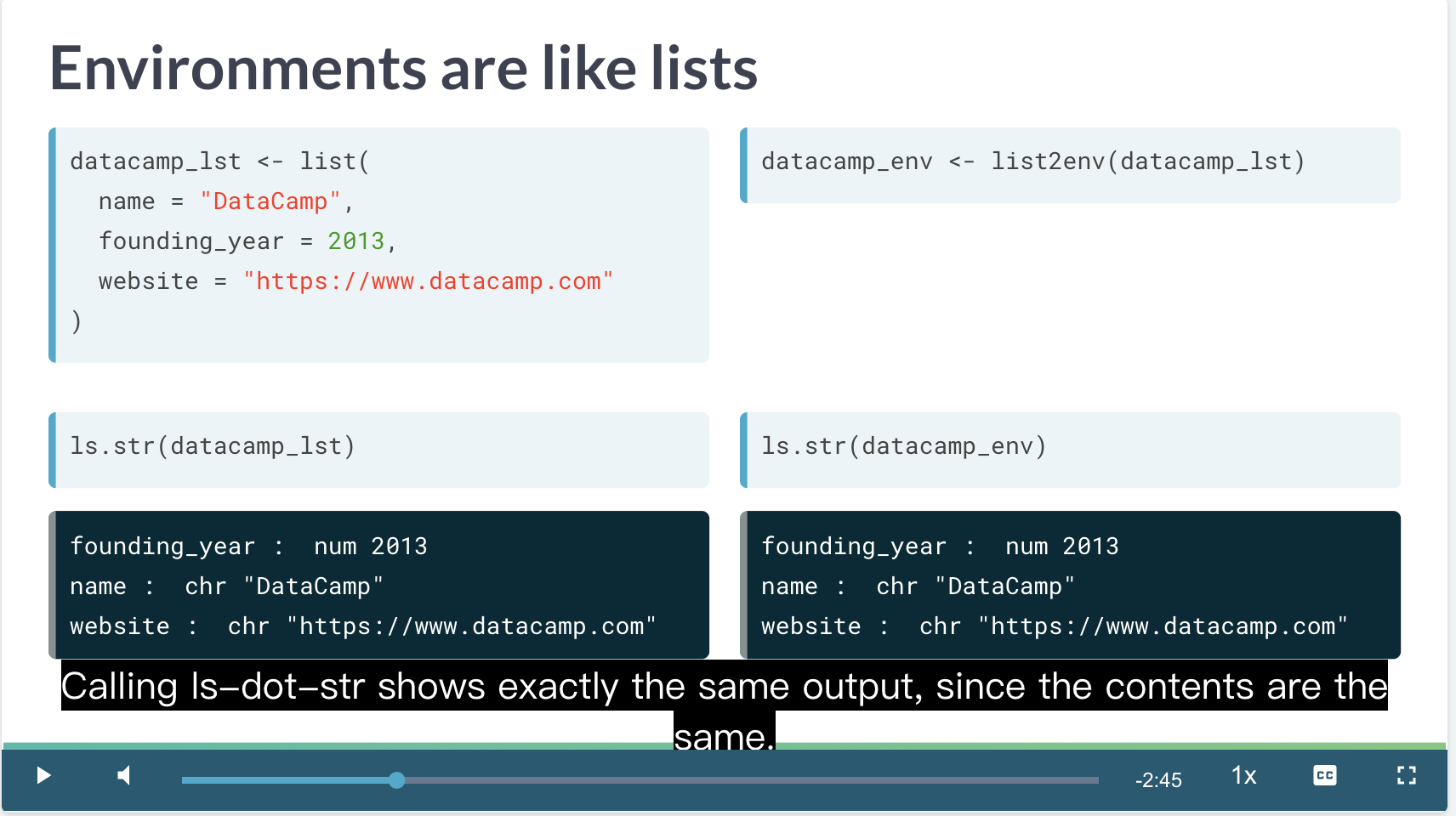The height and width of the screenshot is (816, 1456).
Task: Click 'founding_year : num 2013' in right output
Action: coord(940,547)
